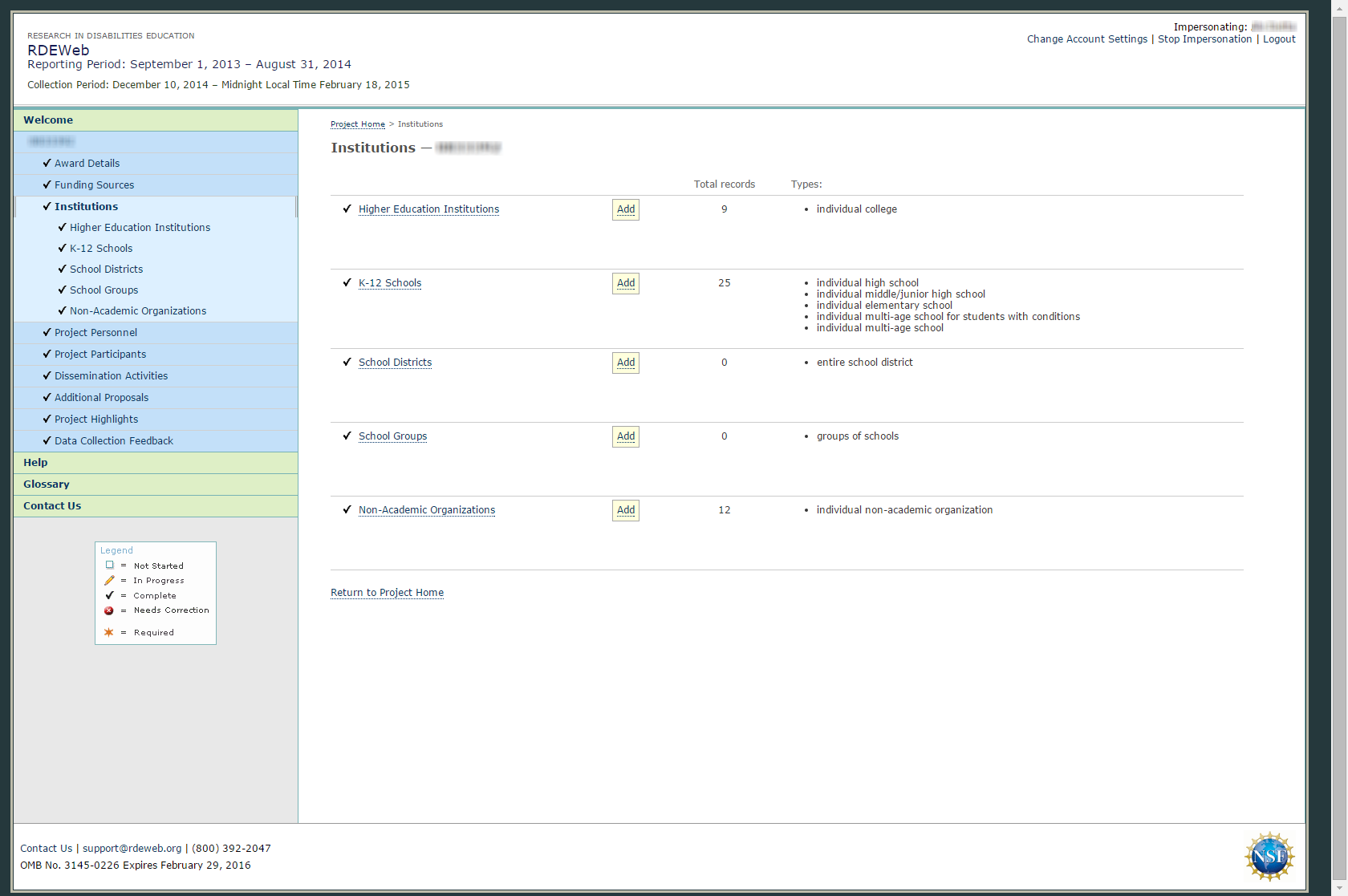Click the Required orange asterisk icon
Viewport: 1348px width, 896px height.
(109, 632)
